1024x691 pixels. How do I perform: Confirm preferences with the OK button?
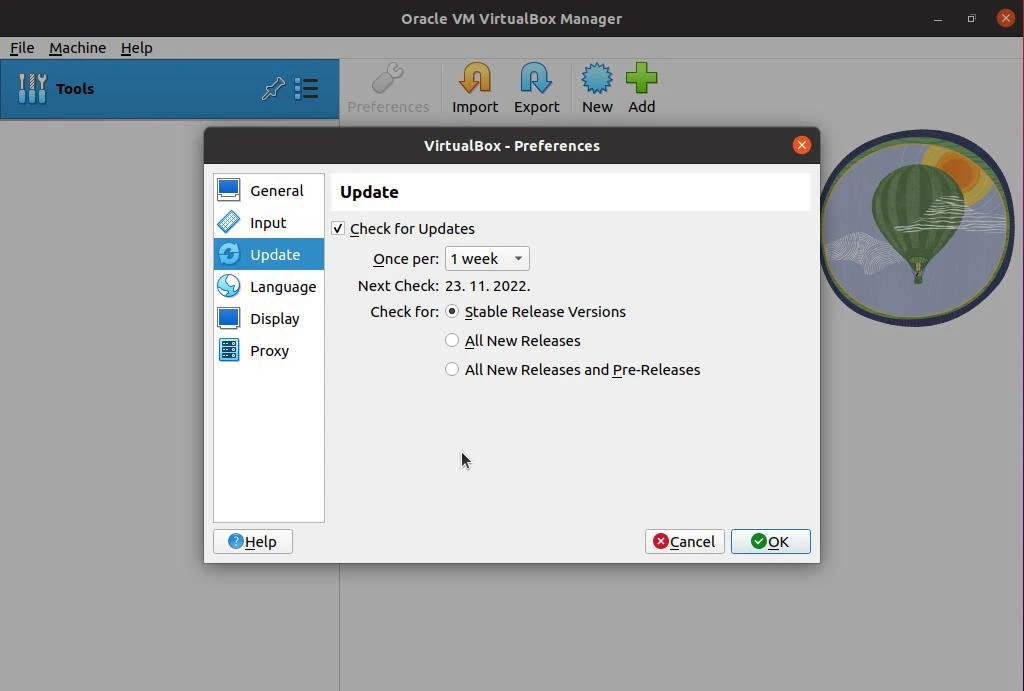point(770,541)
